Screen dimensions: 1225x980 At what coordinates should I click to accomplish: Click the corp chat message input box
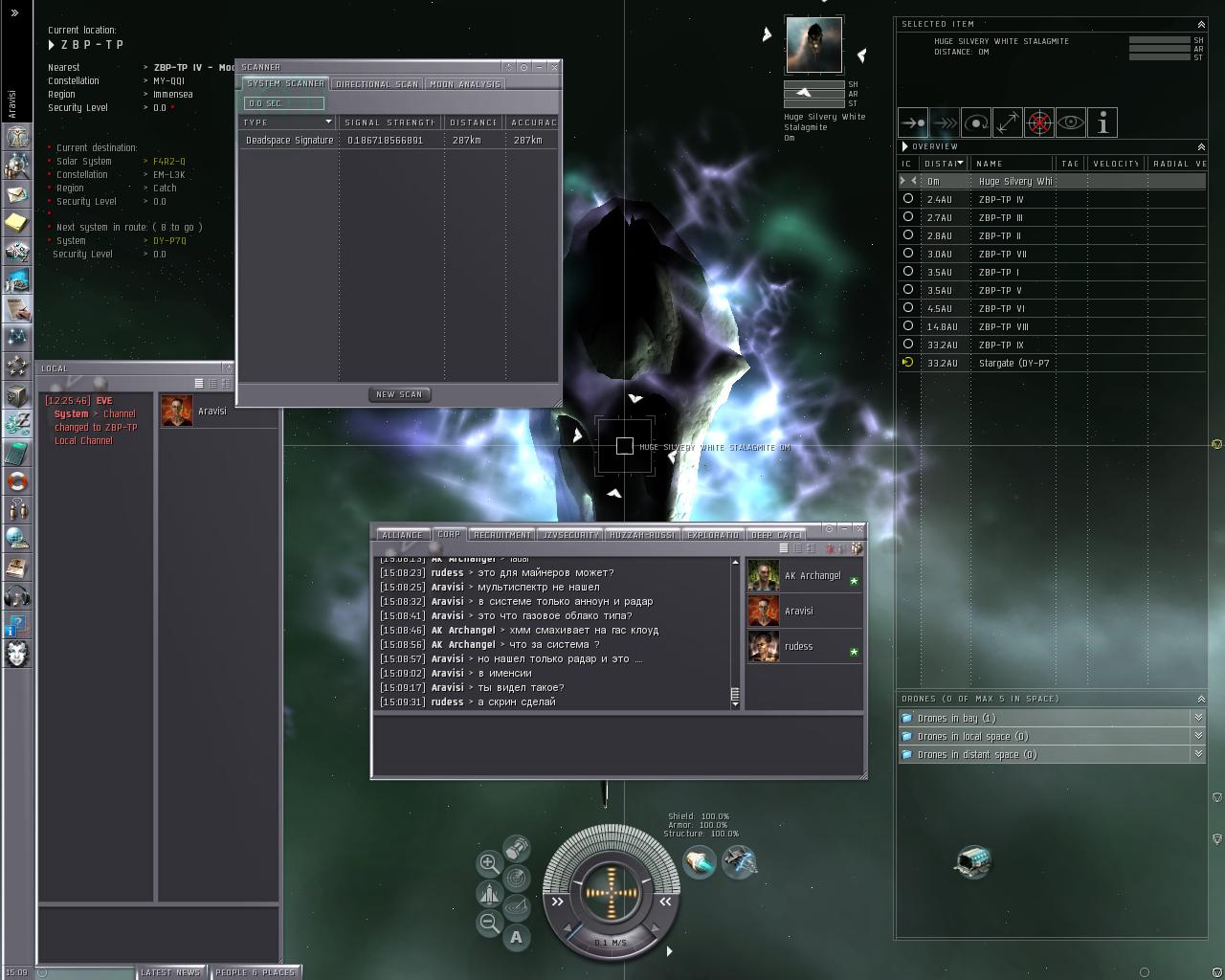click(x=618, y=745)
